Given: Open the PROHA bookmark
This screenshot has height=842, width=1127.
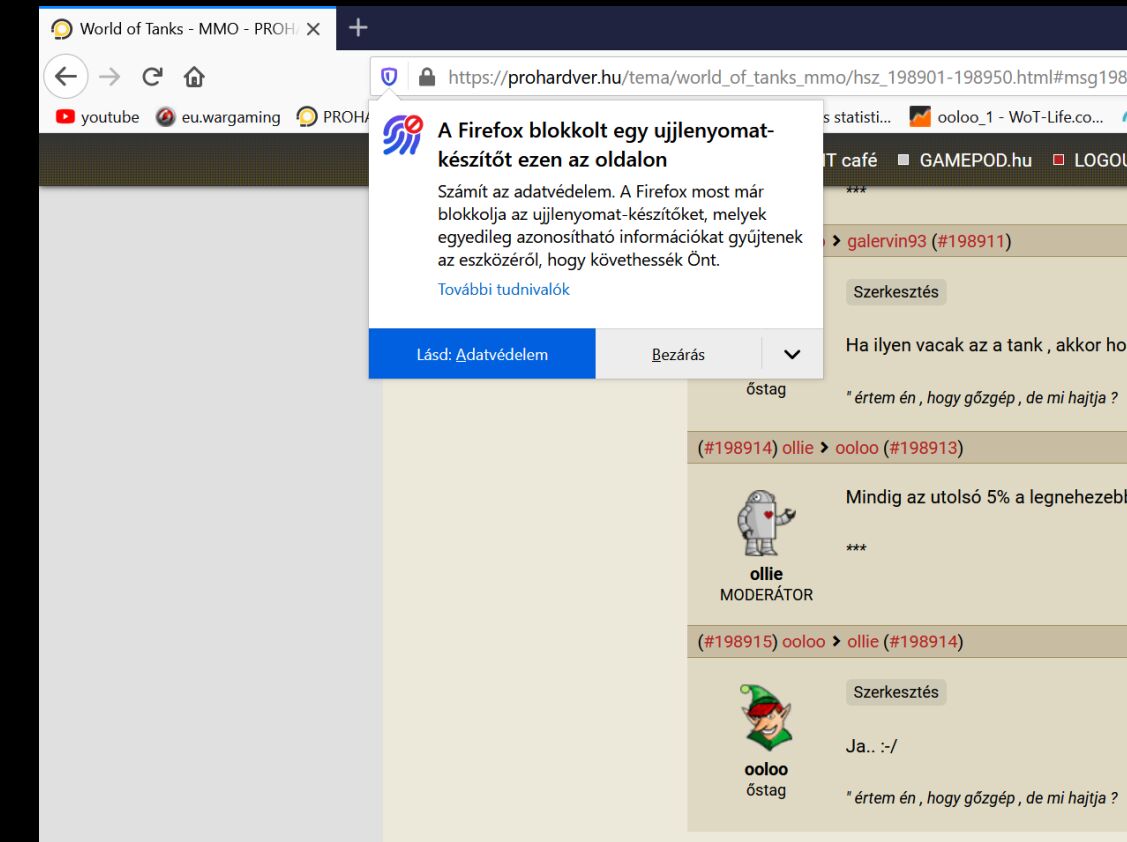Looking at the screenshot, I should [x=333, y=116].
